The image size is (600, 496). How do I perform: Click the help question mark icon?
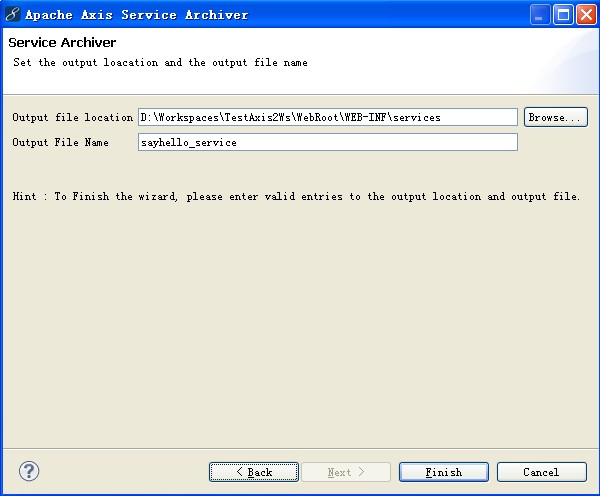tap(29, 471)
